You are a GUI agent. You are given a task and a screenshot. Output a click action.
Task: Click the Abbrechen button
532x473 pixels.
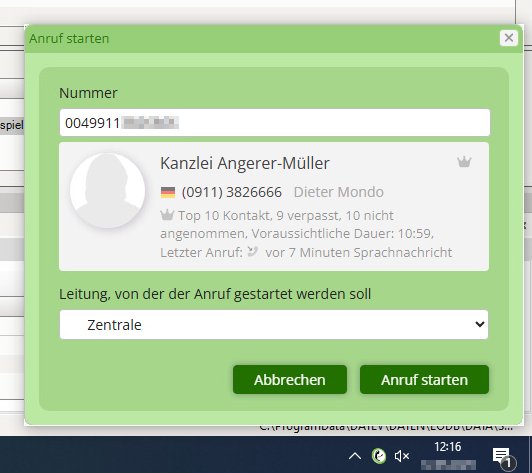290,379
